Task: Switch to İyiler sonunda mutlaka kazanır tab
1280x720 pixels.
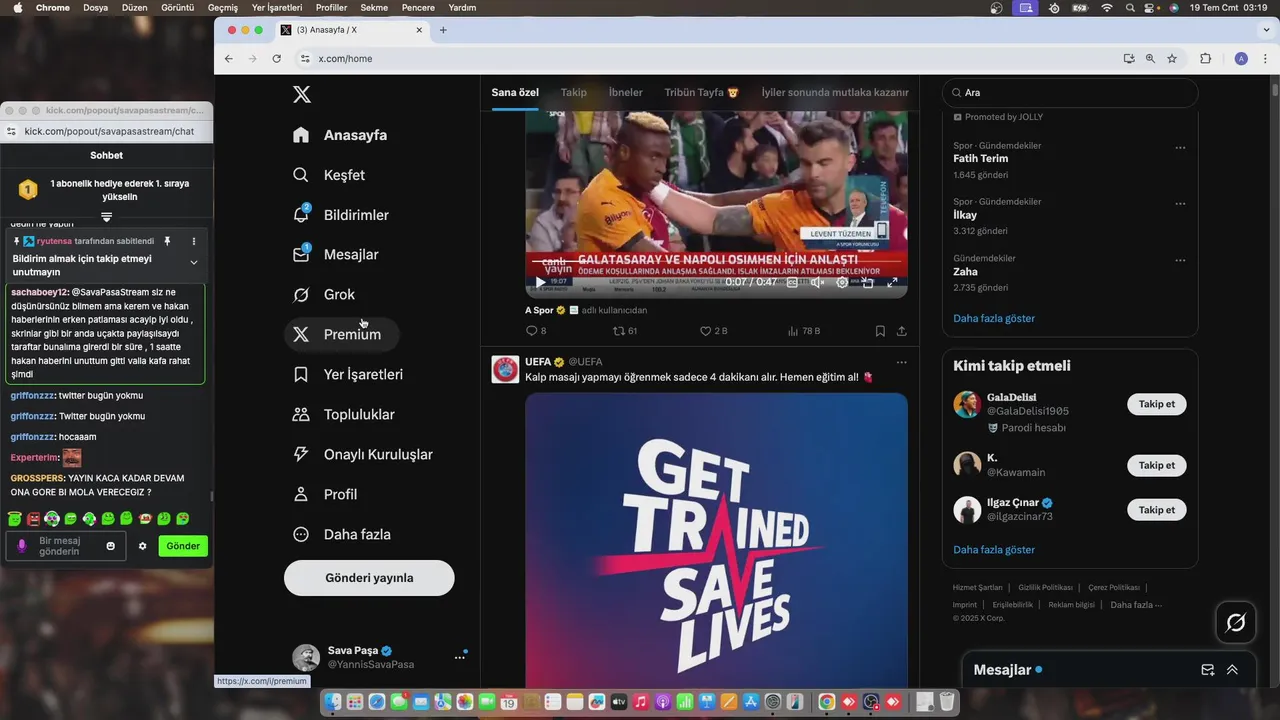Action: [835, 93]
